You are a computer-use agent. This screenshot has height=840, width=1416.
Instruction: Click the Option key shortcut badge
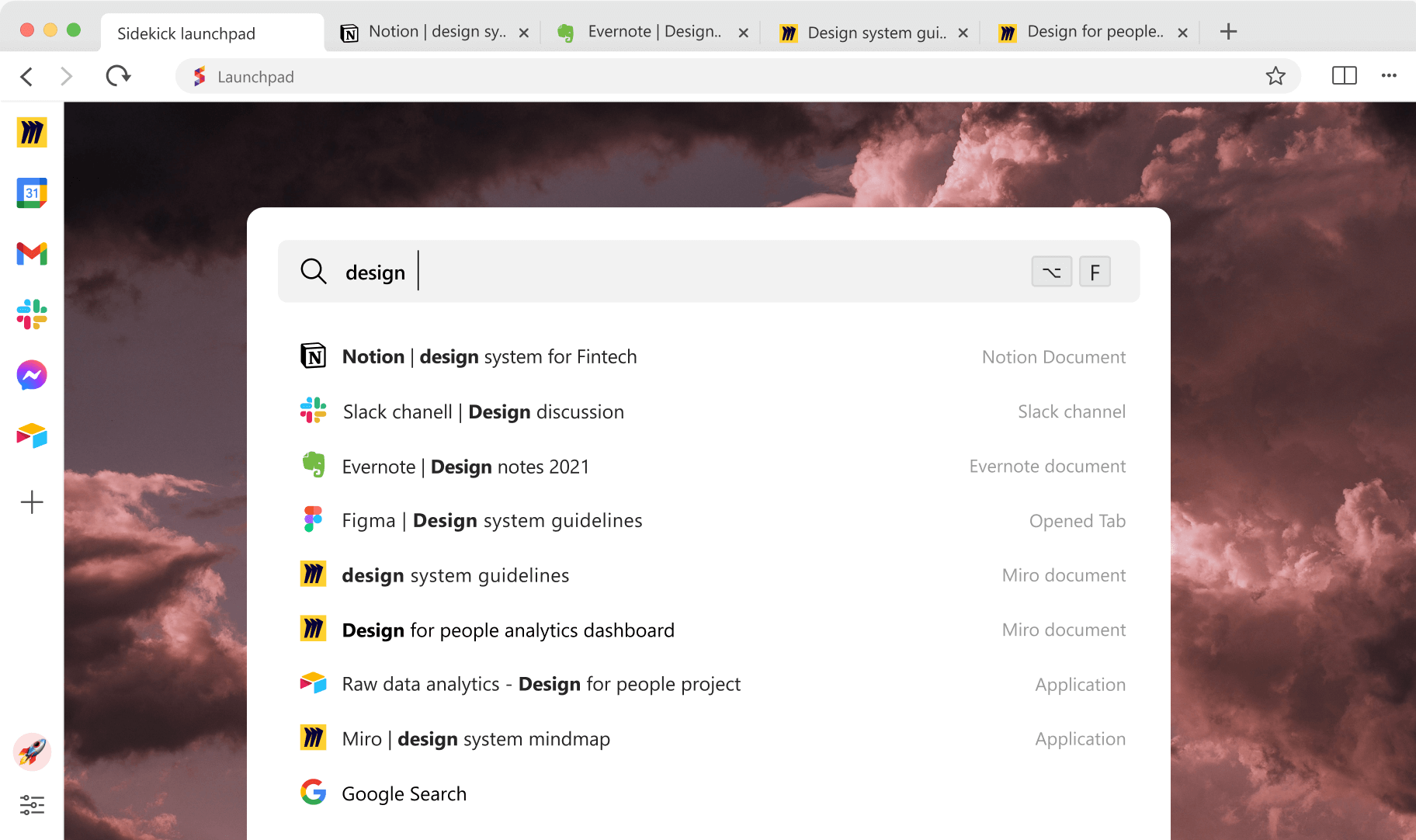[x=1052, y=272]
